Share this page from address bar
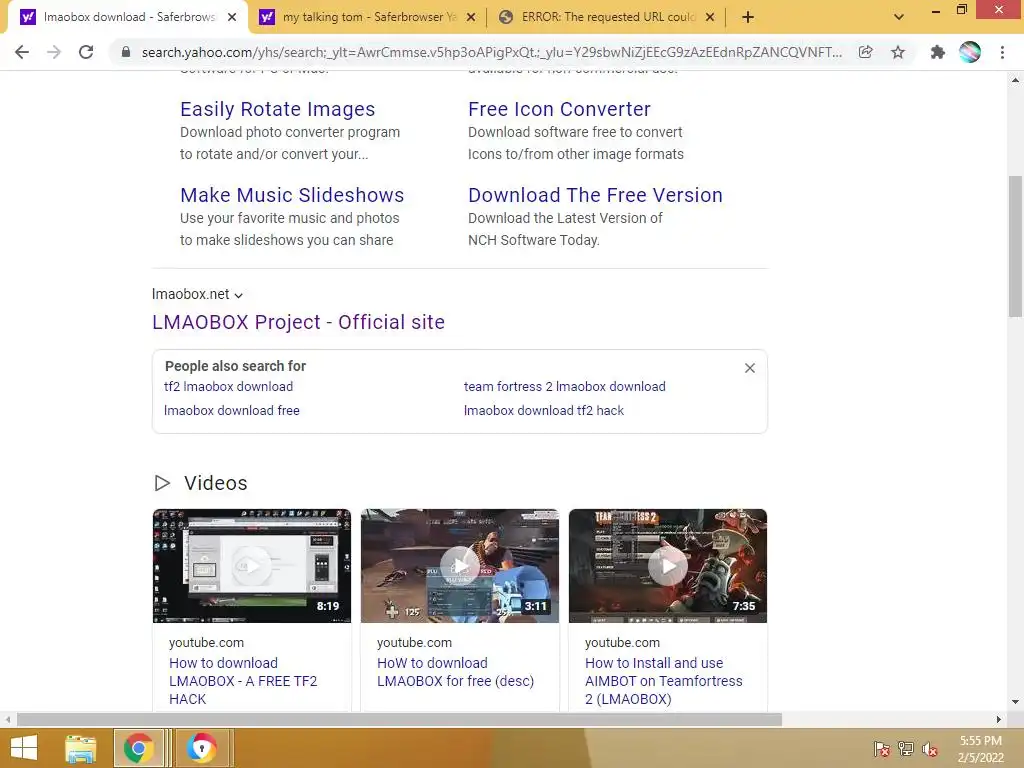Screen dimensions: 1024x768 click(x=865, y=52)
